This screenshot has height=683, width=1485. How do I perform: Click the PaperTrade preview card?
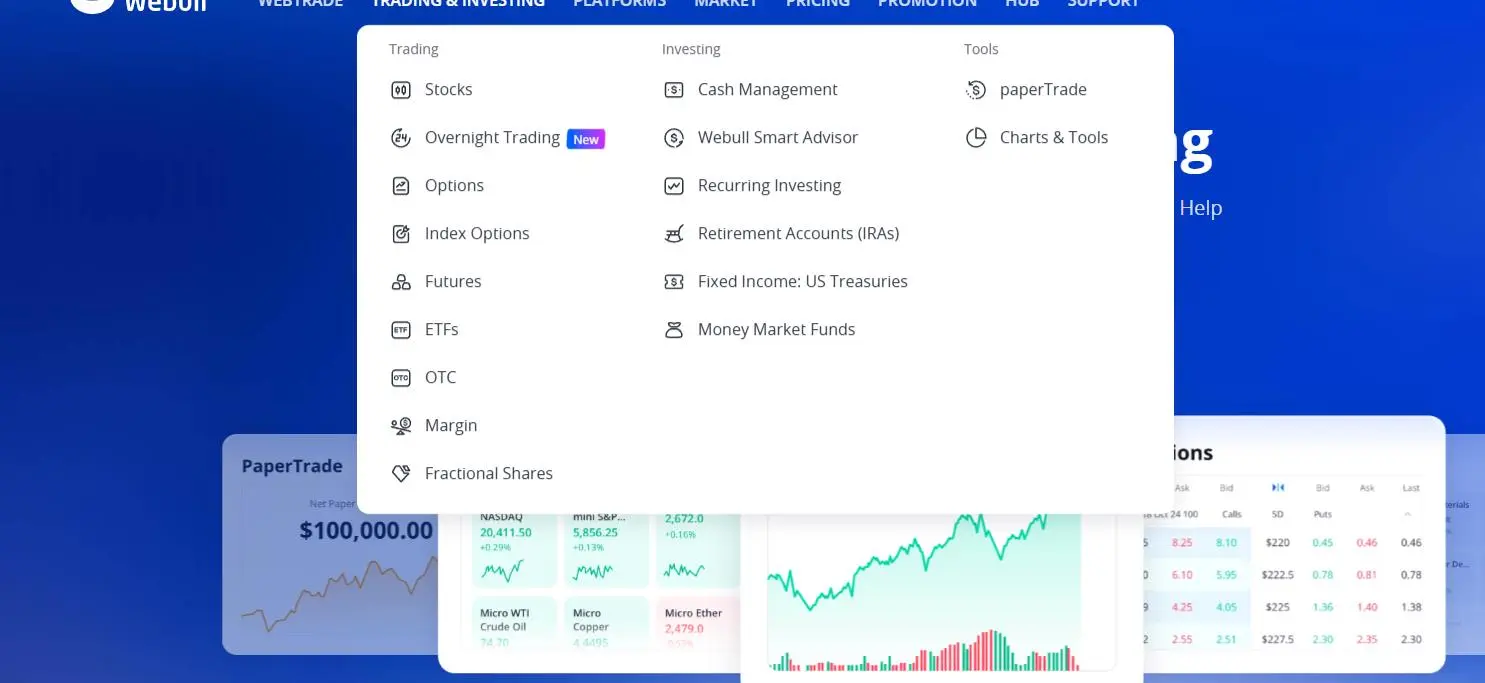[x=330, y=544]
